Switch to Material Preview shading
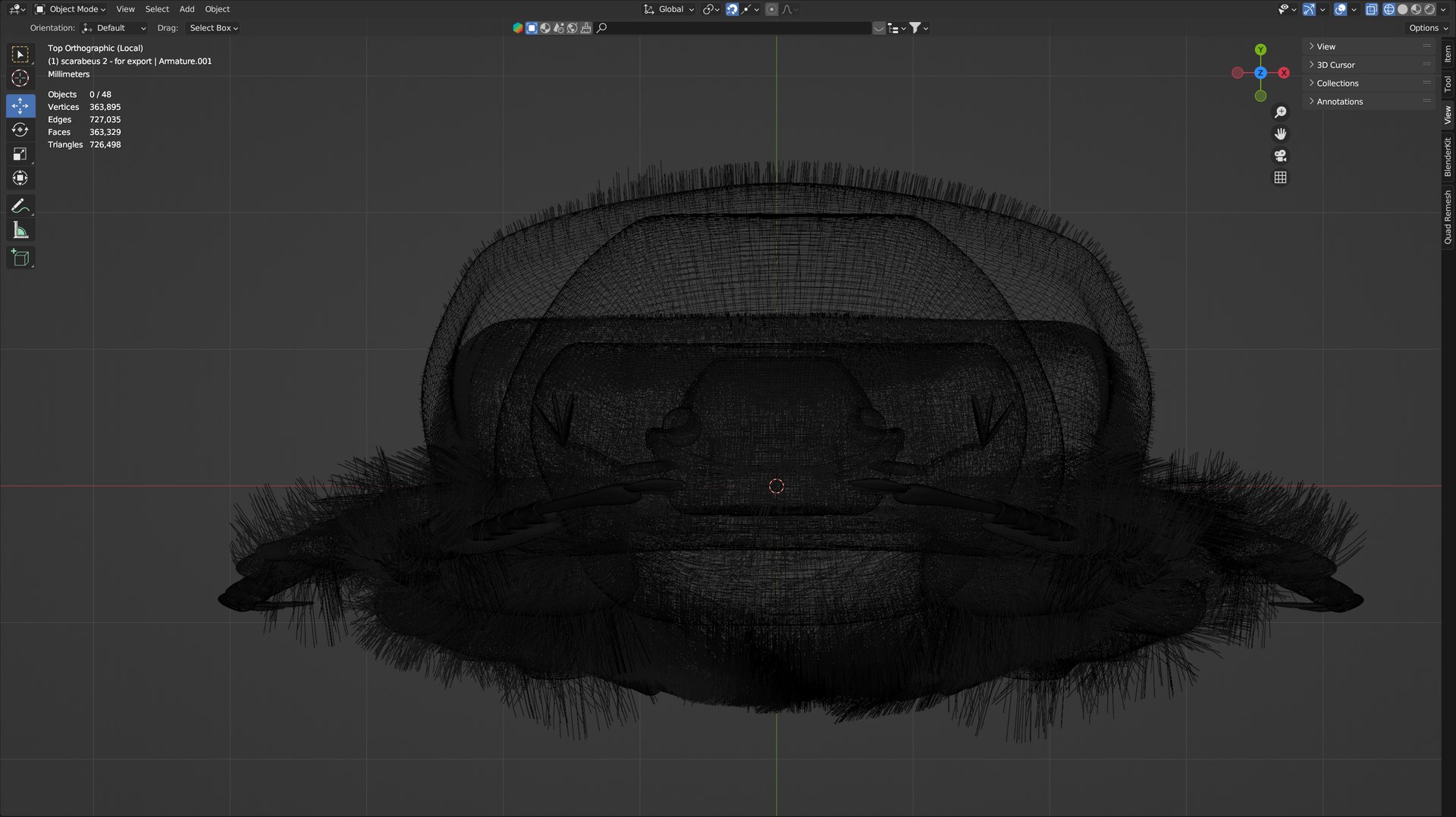Screen dimensions: 1456x817 coord(1416,9)
